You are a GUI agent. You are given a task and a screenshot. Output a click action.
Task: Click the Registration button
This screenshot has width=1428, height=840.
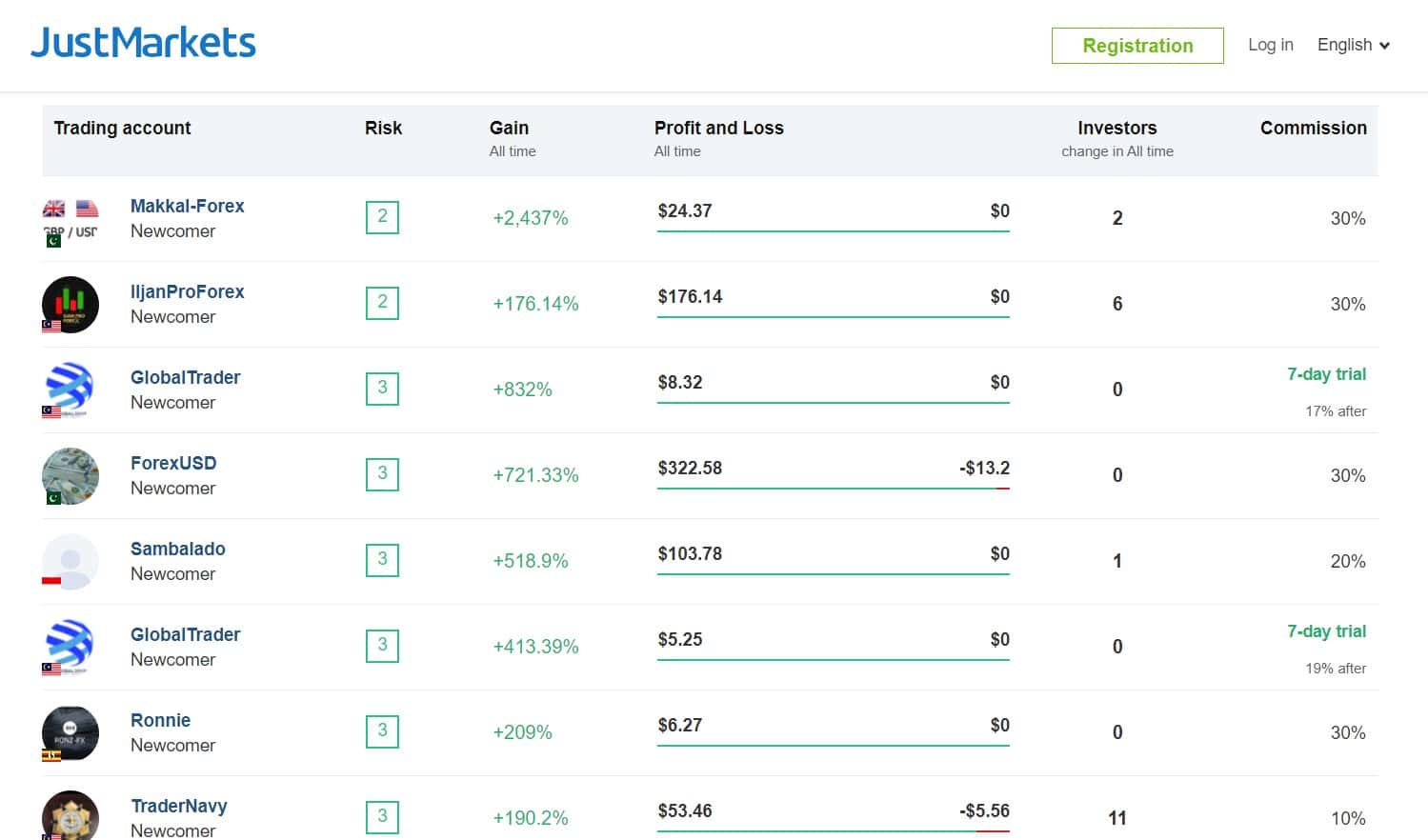click(x=1137, y=46)
